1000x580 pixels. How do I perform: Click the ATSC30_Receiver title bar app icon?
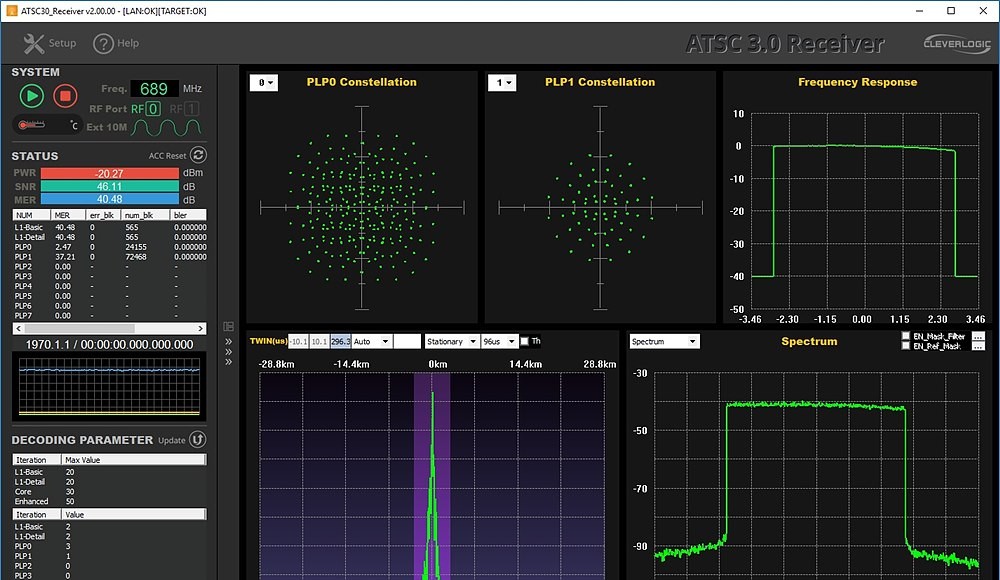point(11,11)
